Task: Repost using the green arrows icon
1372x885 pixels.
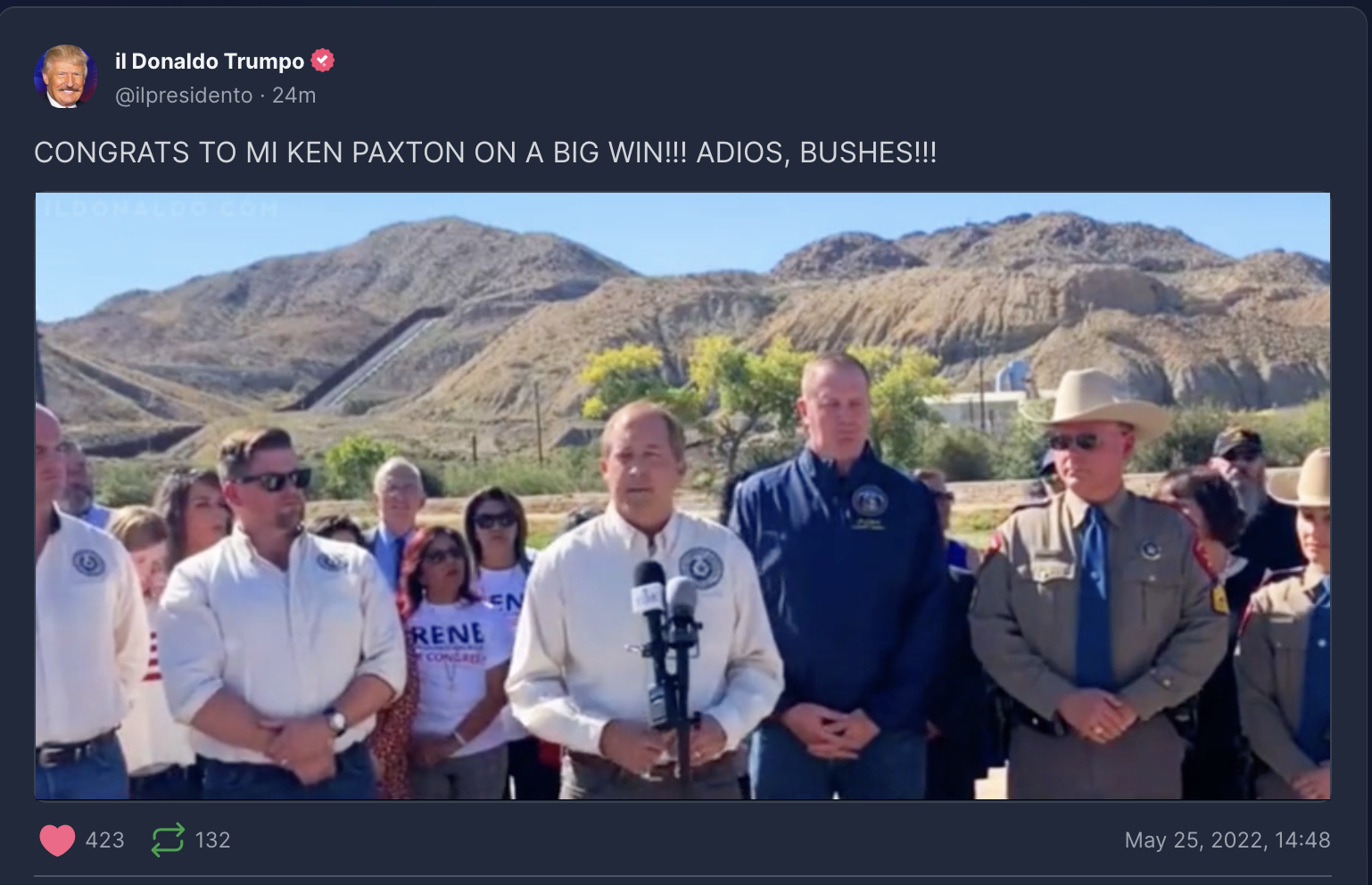Action: [x=167, y=840]
